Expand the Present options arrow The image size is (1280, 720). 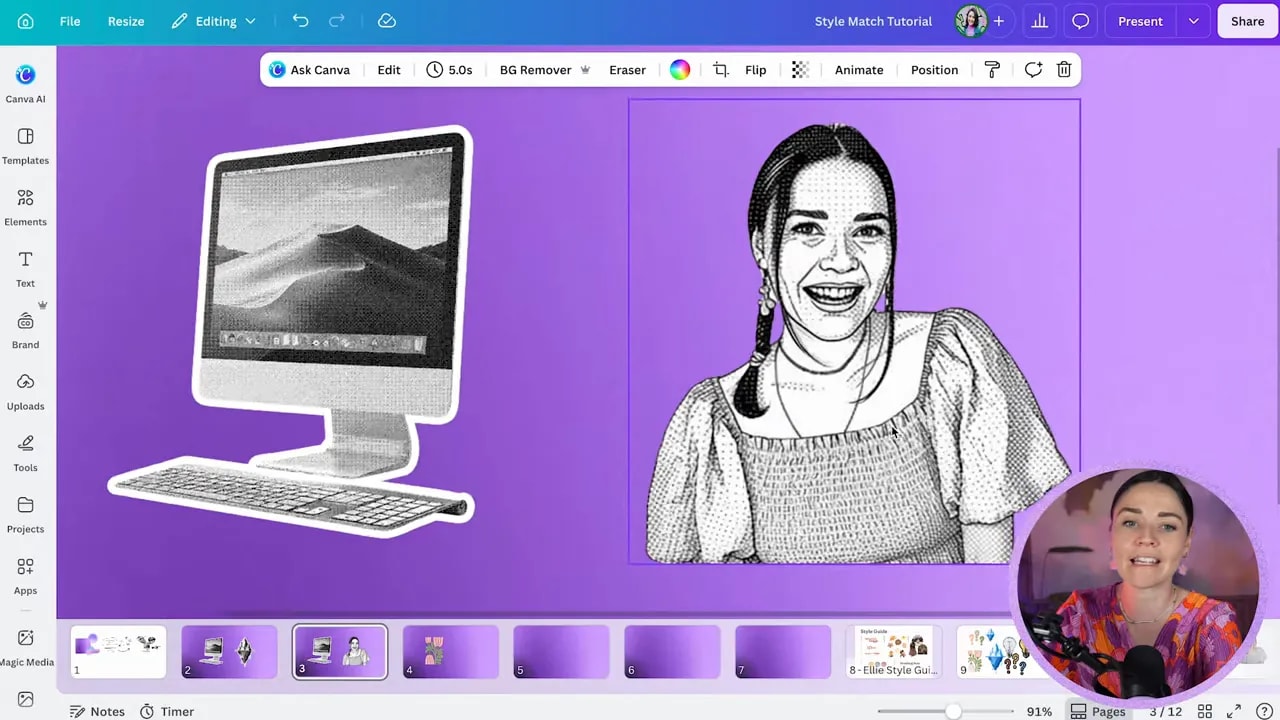1193,21
